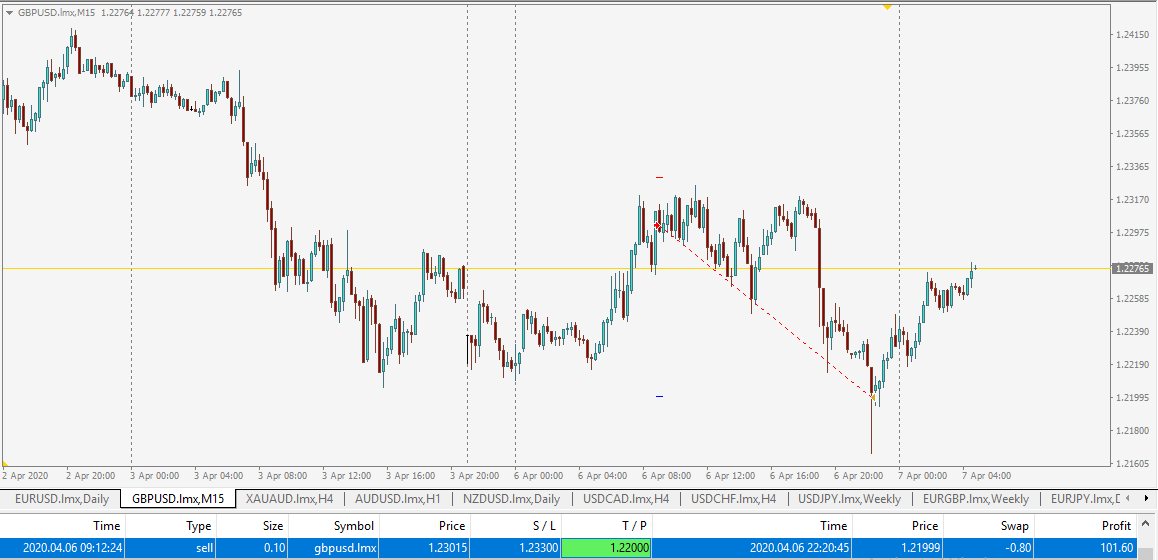Click the 1.21605 price scale label
1158x560 pixels.
pyautogui.click(x=1133, y=464)
